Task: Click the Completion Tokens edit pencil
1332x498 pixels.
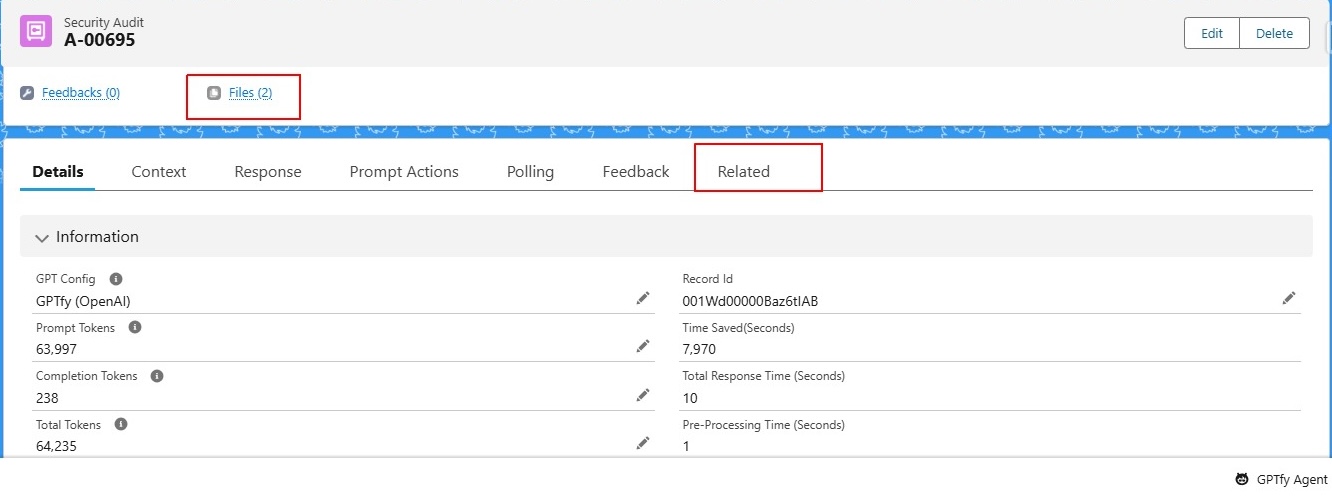Action: click(643, 395)
